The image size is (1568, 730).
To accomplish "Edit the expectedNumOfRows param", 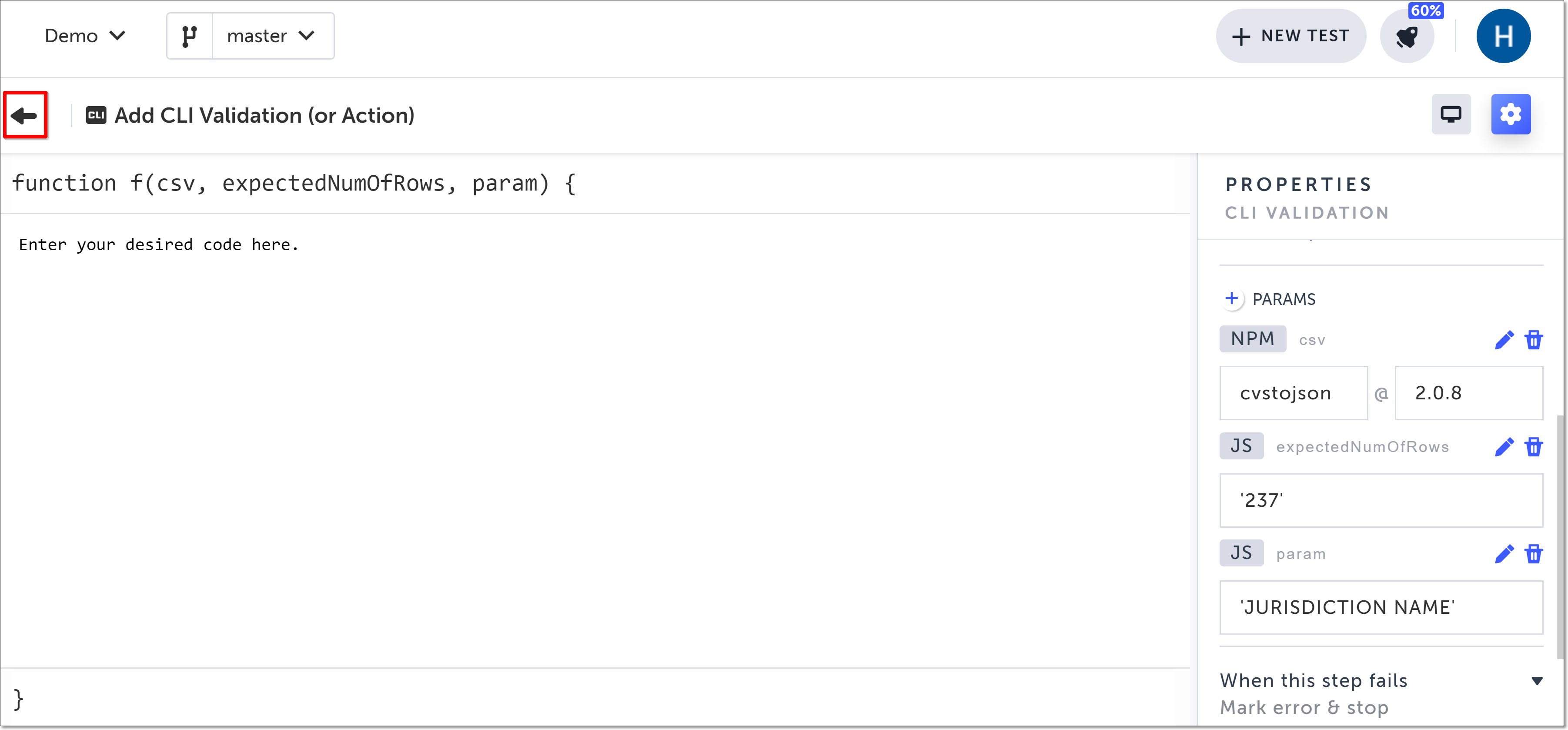I will pyautogui.click(x=1504, y=447).
